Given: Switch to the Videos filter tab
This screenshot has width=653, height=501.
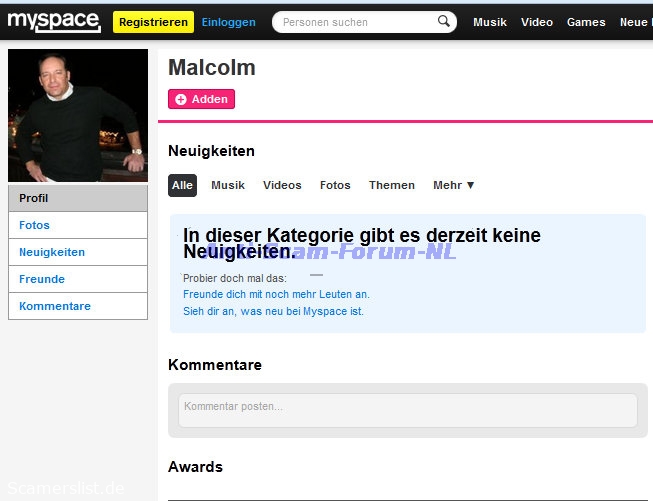Looking at the screenshot, I should coord(282,185).
